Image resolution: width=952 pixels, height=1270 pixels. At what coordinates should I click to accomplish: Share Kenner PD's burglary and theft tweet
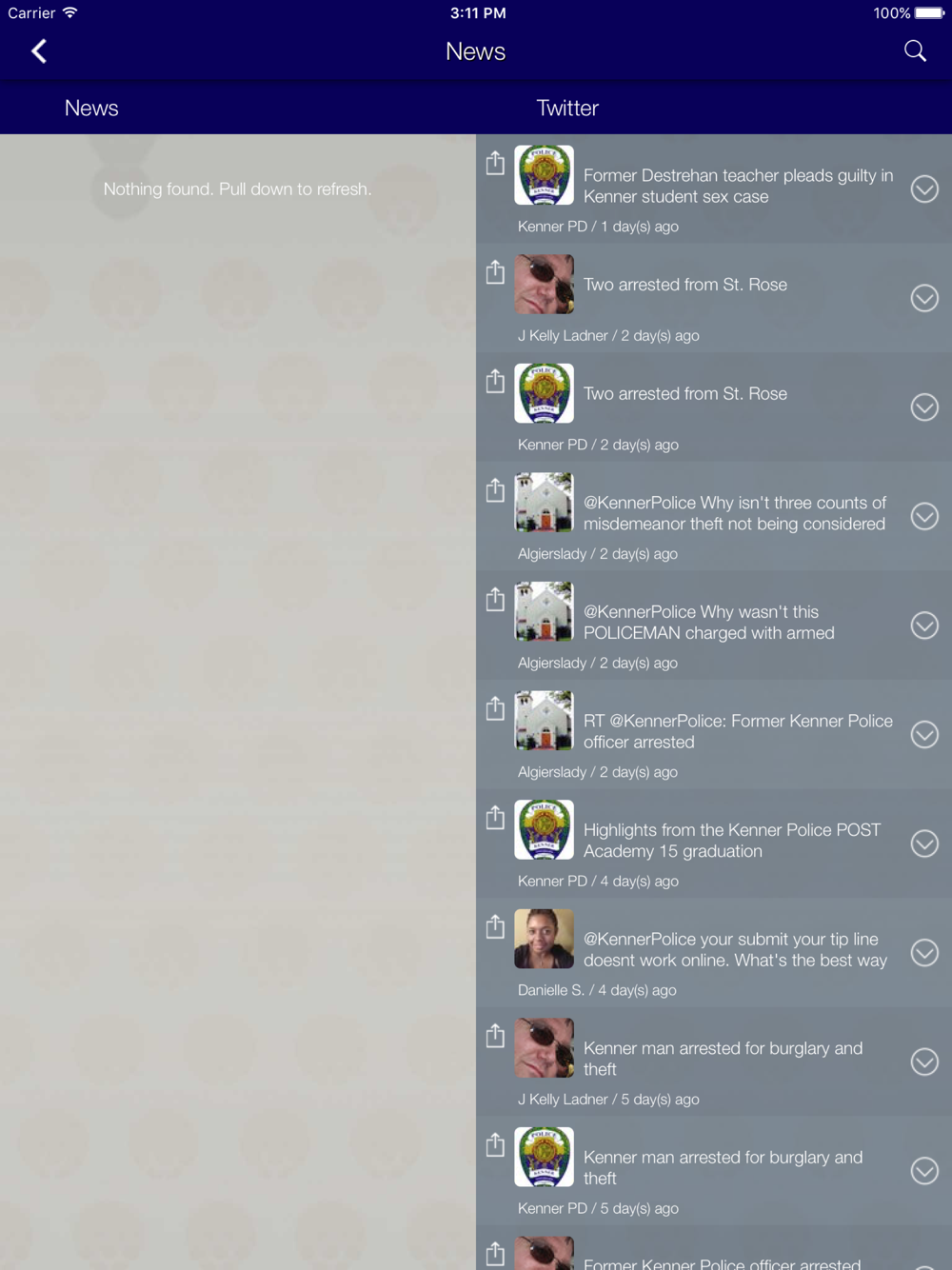[x=495, y=1144]
